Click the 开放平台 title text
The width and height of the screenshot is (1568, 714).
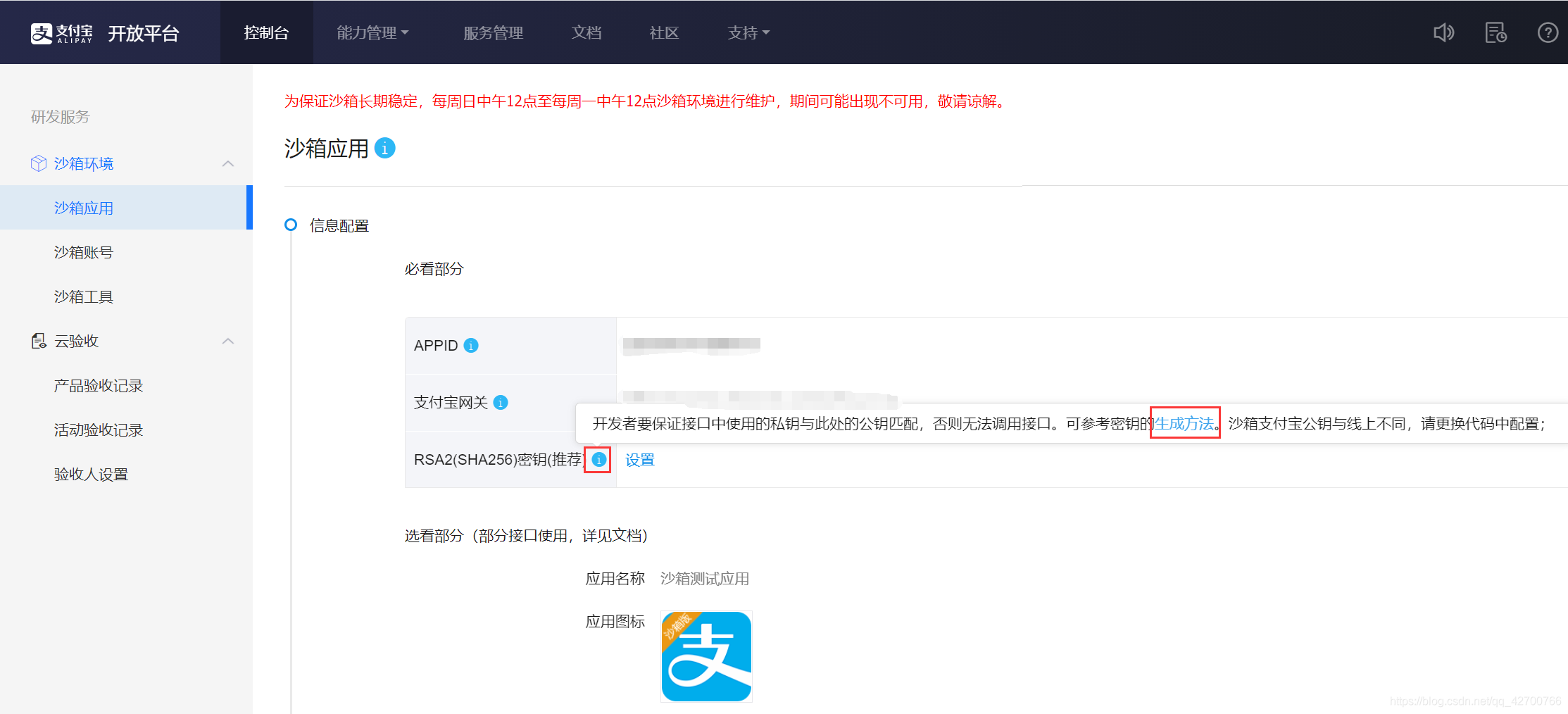pyautogui.click(x=144, y=33)
